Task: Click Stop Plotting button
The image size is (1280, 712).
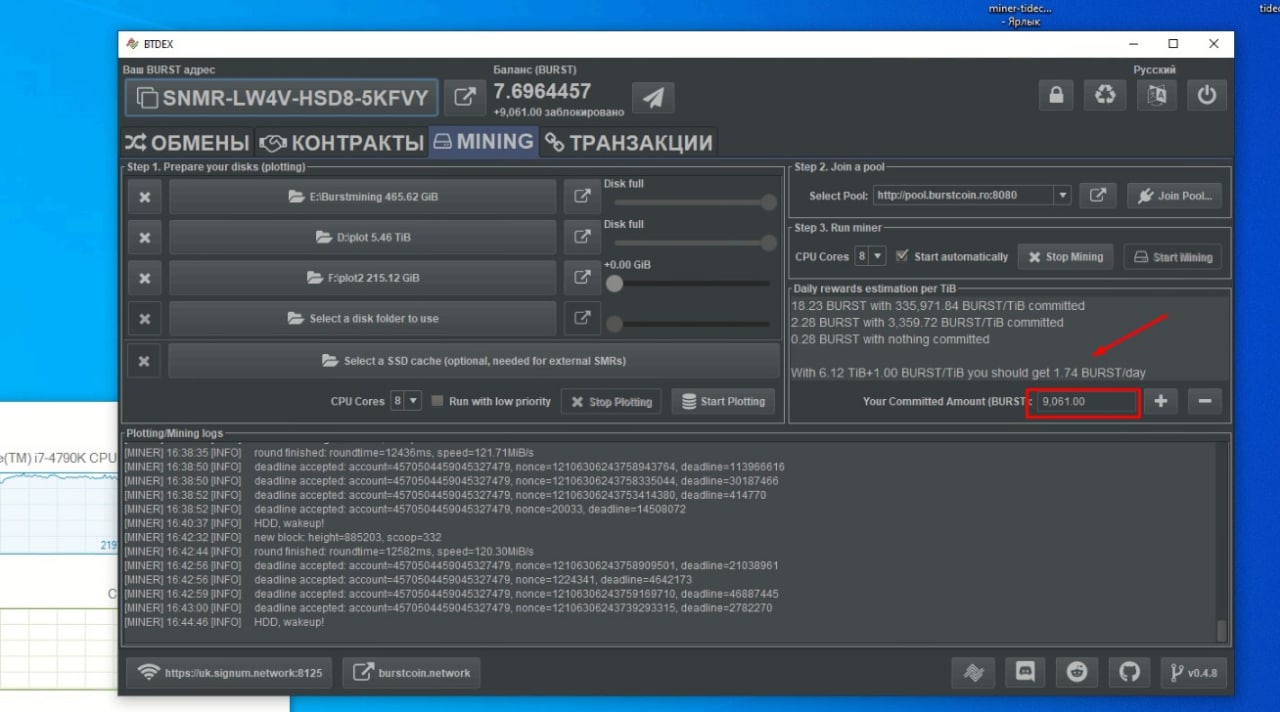Action: tap(611, 402)
